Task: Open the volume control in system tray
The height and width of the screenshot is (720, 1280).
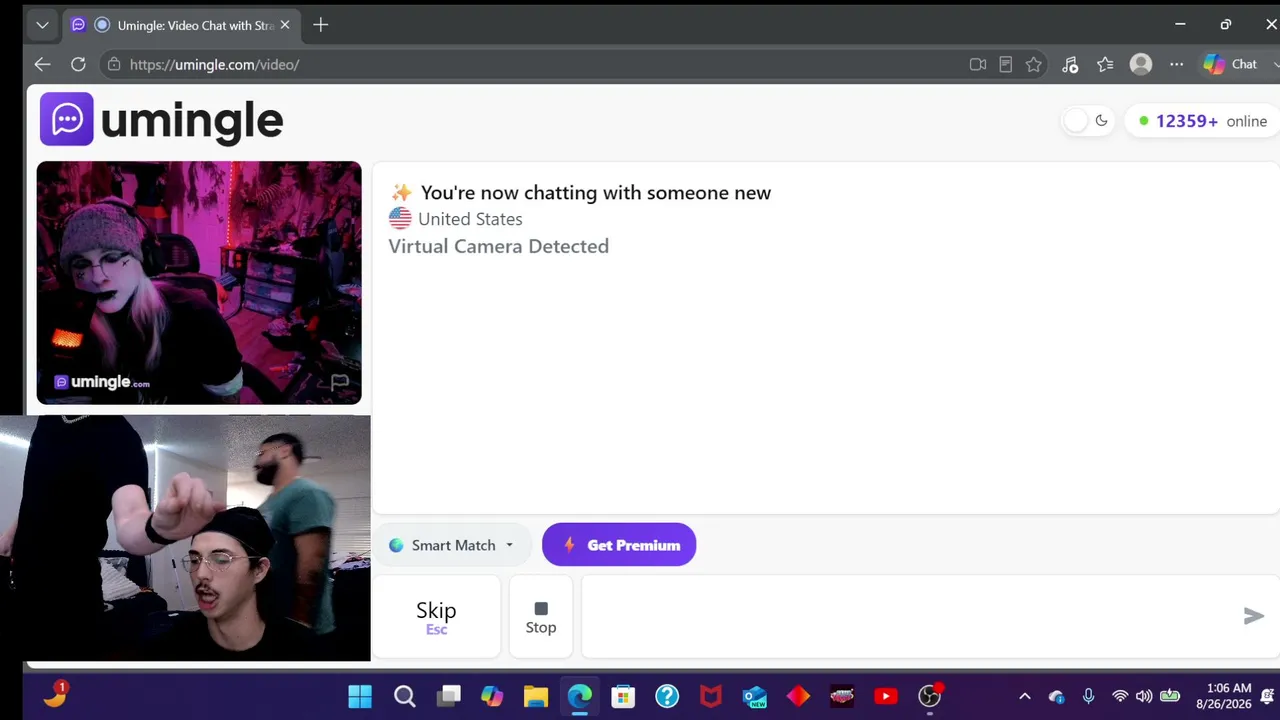Action: coord(1144,696)
